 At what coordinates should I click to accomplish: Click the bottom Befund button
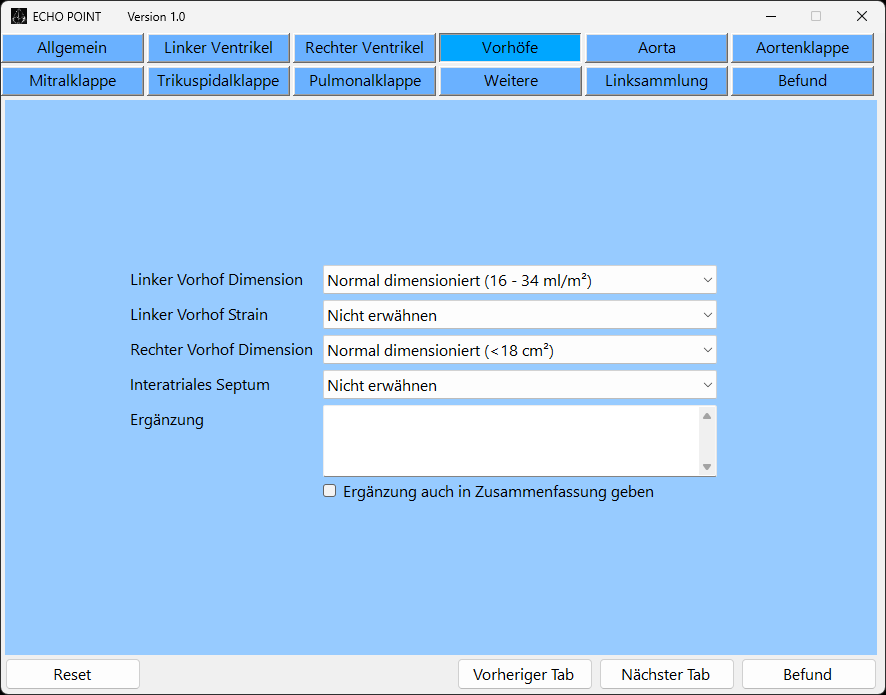coord(807,674)
